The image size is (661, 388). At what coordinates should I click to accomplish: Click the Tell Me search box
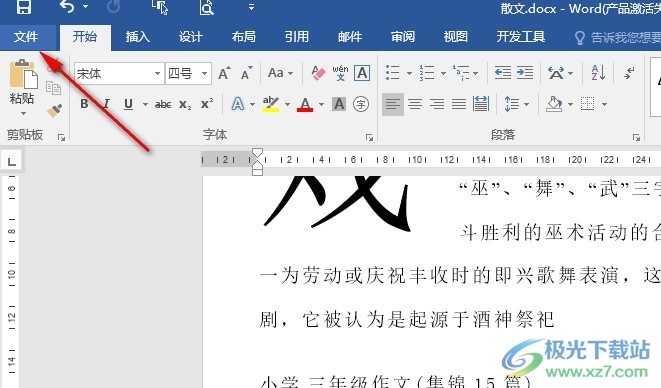click(x=618, y=38)
